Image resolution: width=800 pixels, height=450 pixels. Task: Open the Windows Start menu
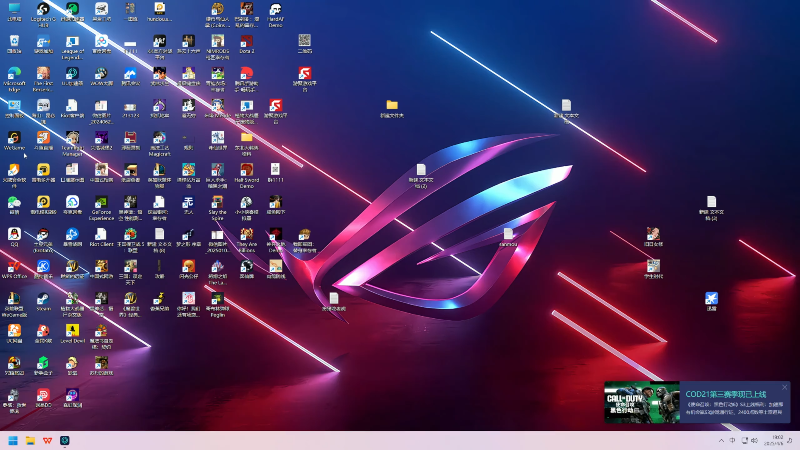13,440
